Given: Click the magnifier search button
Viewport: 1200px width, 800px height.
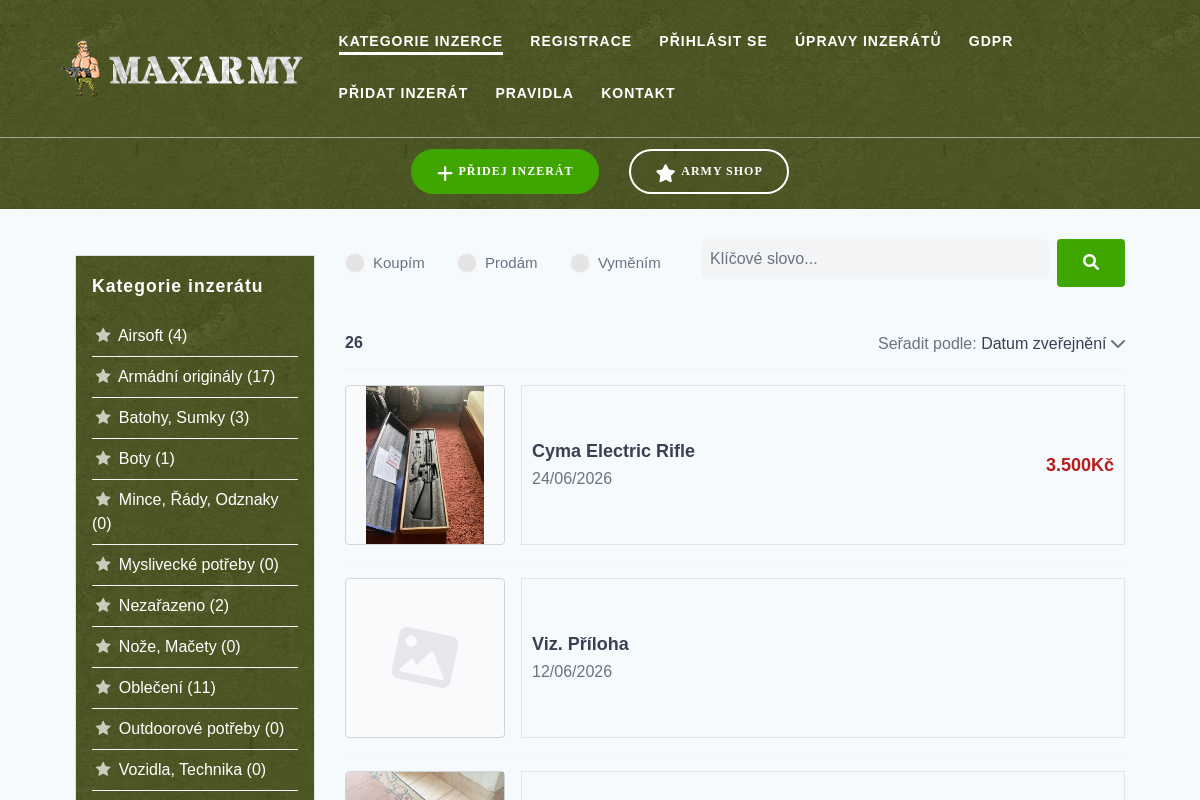Looking at the screenshot, I should (x=1091, y=263).
